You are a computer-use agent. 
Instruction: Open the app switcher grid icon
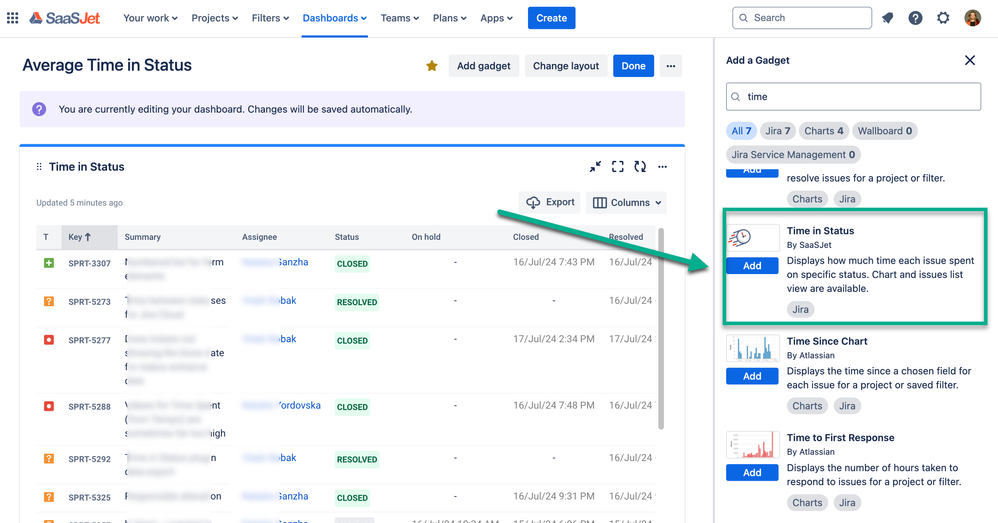click(x=13, y=18)
